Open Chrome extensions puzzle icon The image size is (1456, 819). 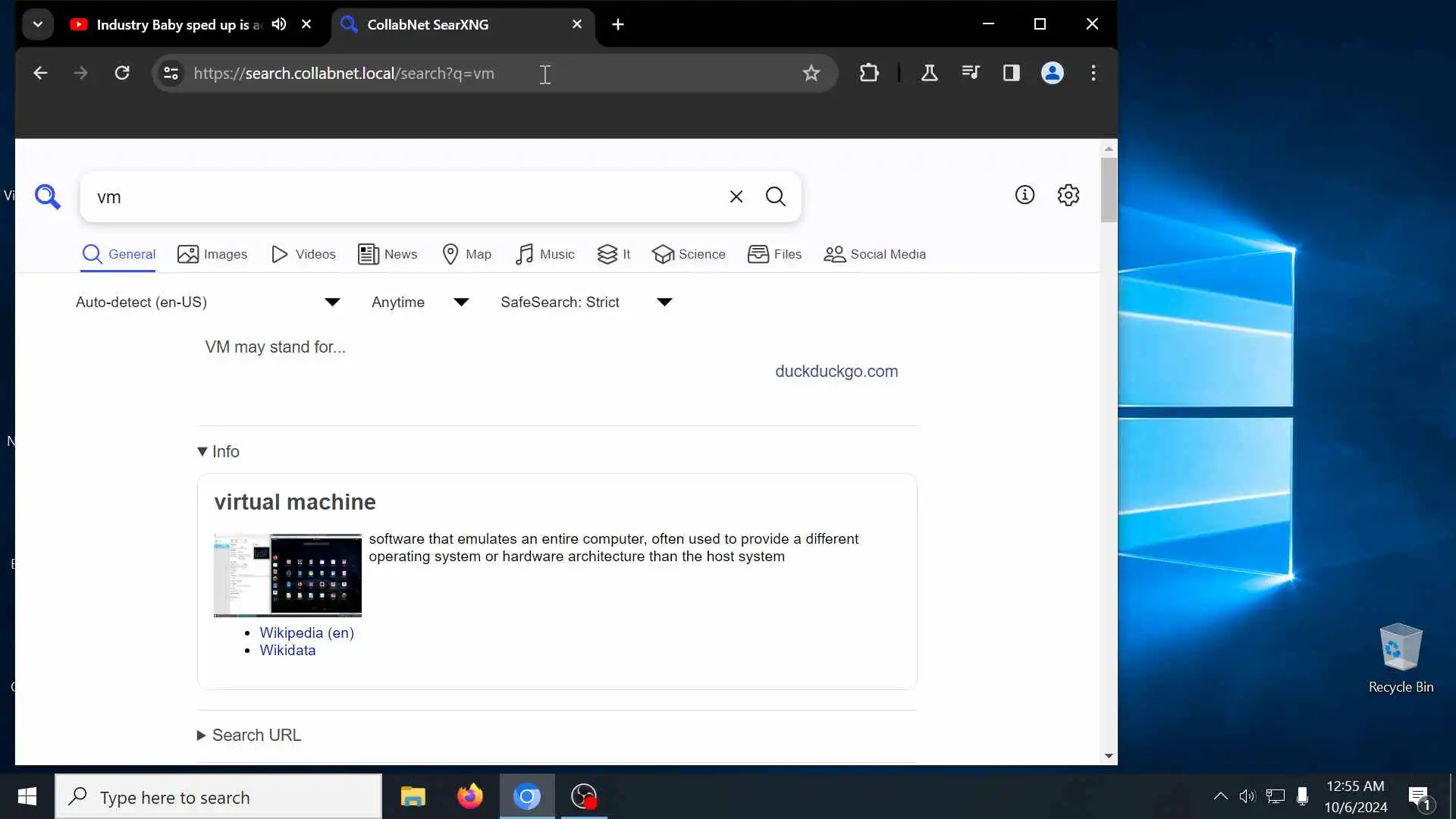coord(869,73)
